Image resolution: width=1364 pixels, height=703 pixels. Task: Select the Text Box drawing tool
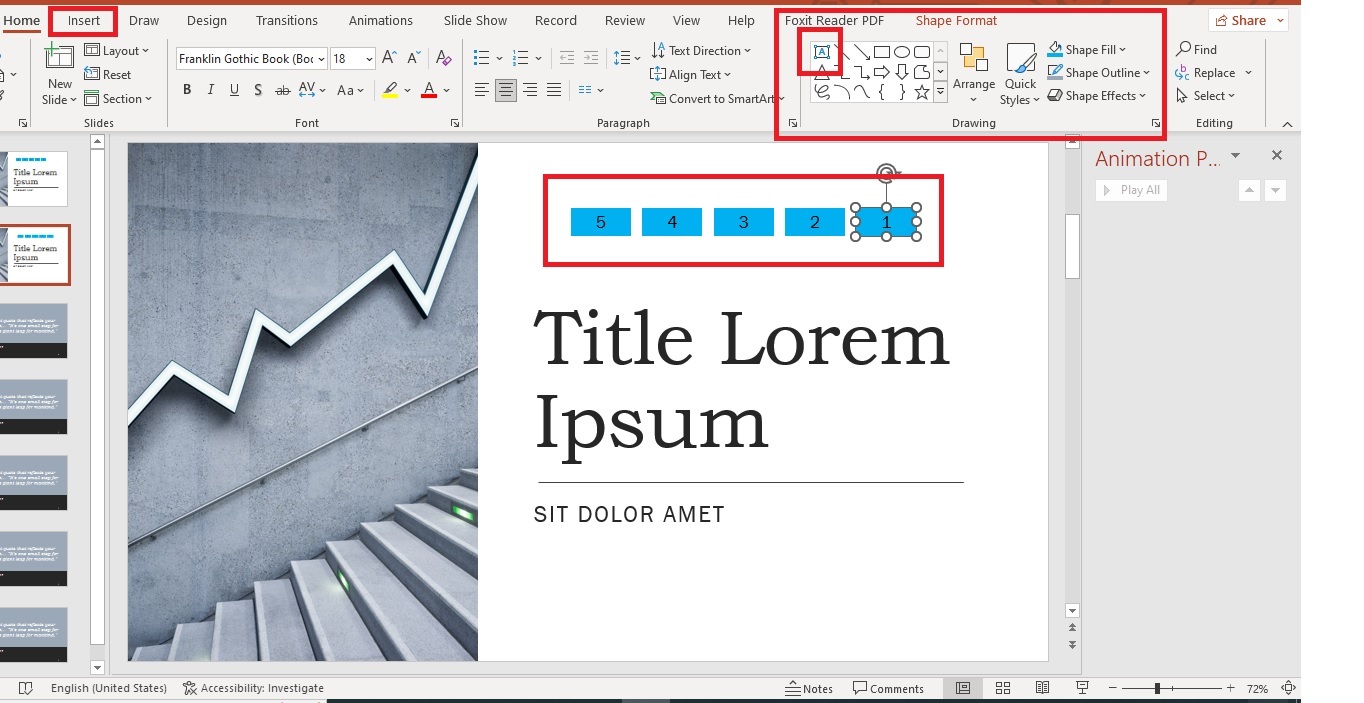tap(821, 51)
